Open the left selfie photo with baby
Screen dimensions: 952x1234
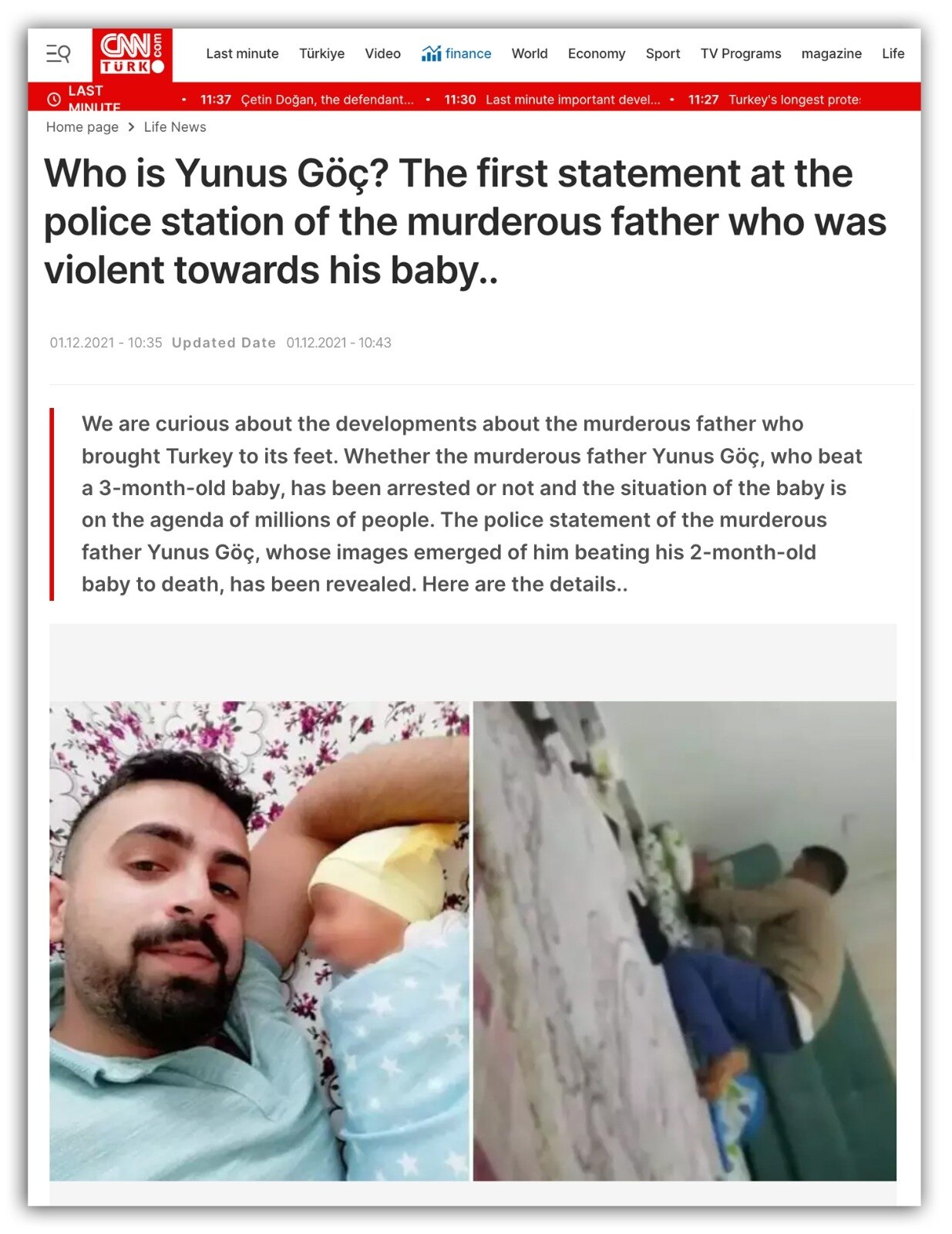tap(259, 940)
